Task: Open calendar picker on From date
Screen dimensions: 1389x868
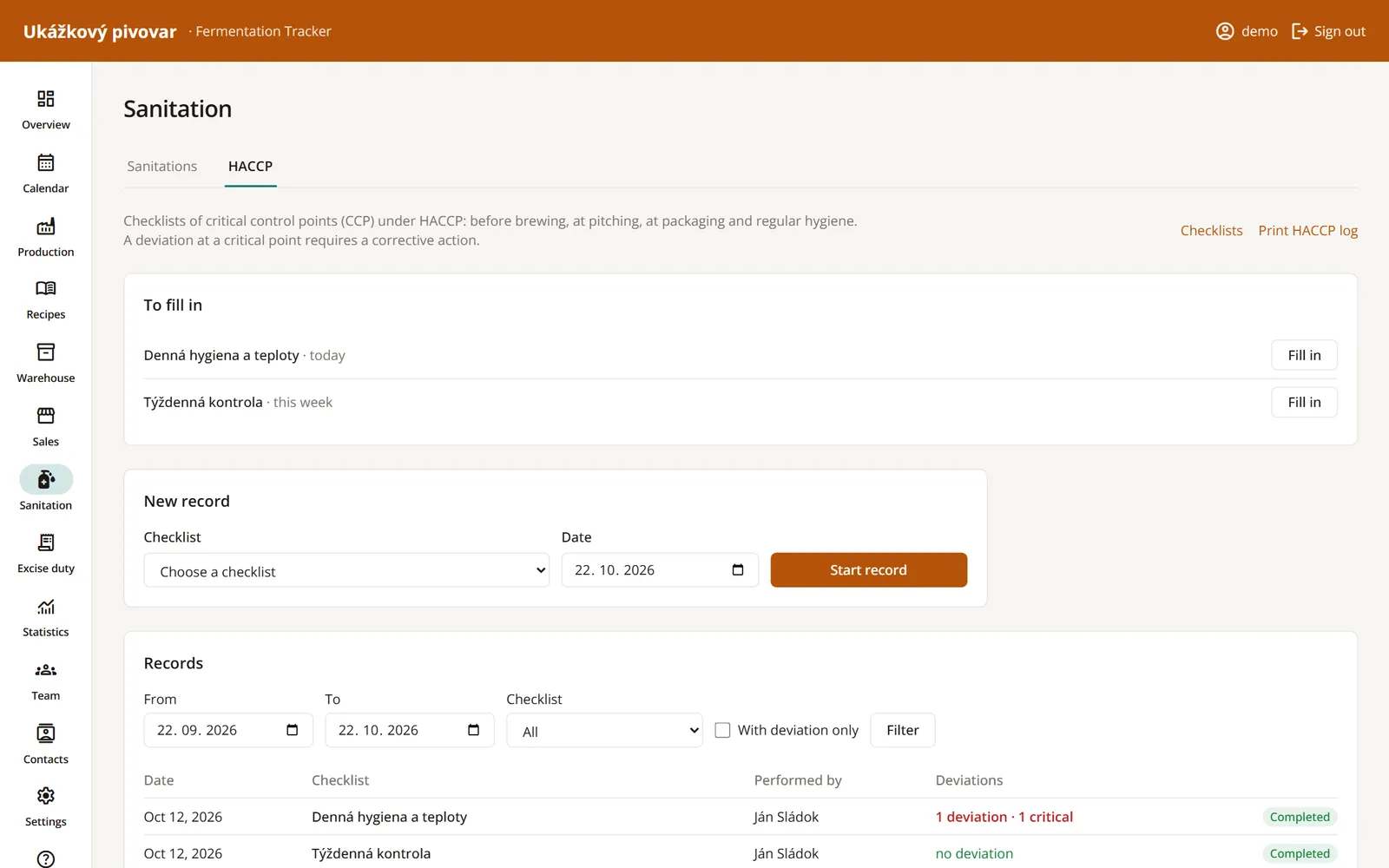Action: point(293,730)
